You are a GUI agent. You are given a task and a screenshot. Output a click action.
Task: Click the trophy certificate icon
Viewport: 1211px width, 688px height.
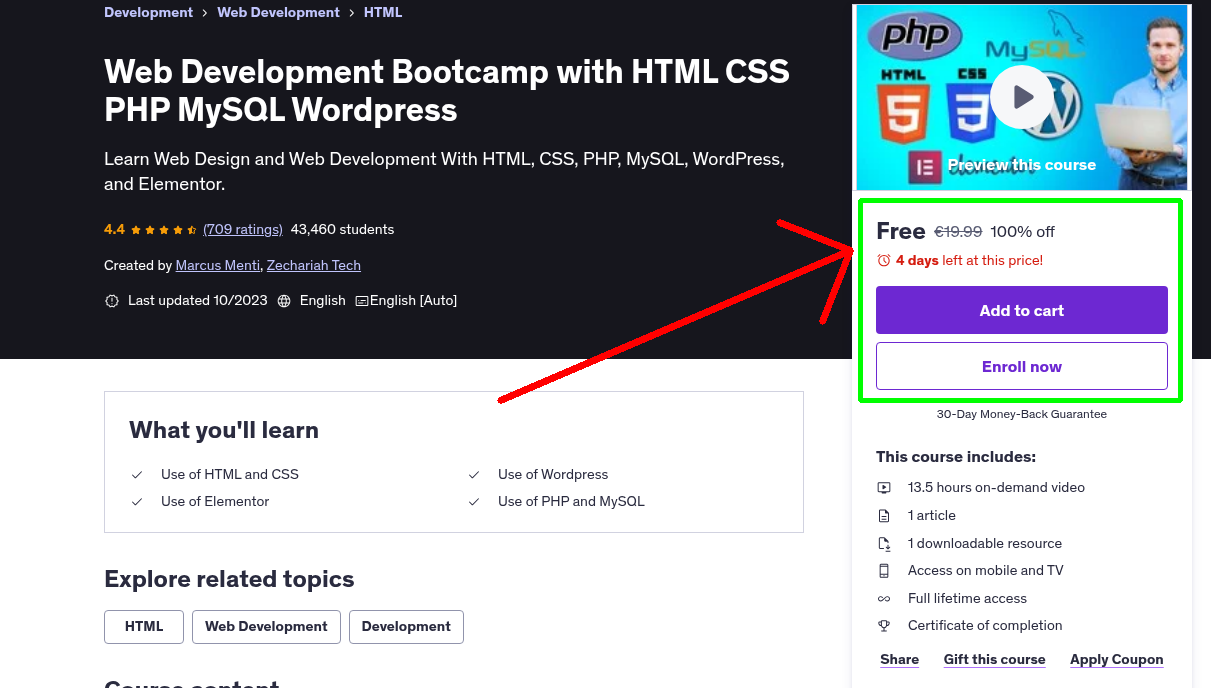[884, 626]
